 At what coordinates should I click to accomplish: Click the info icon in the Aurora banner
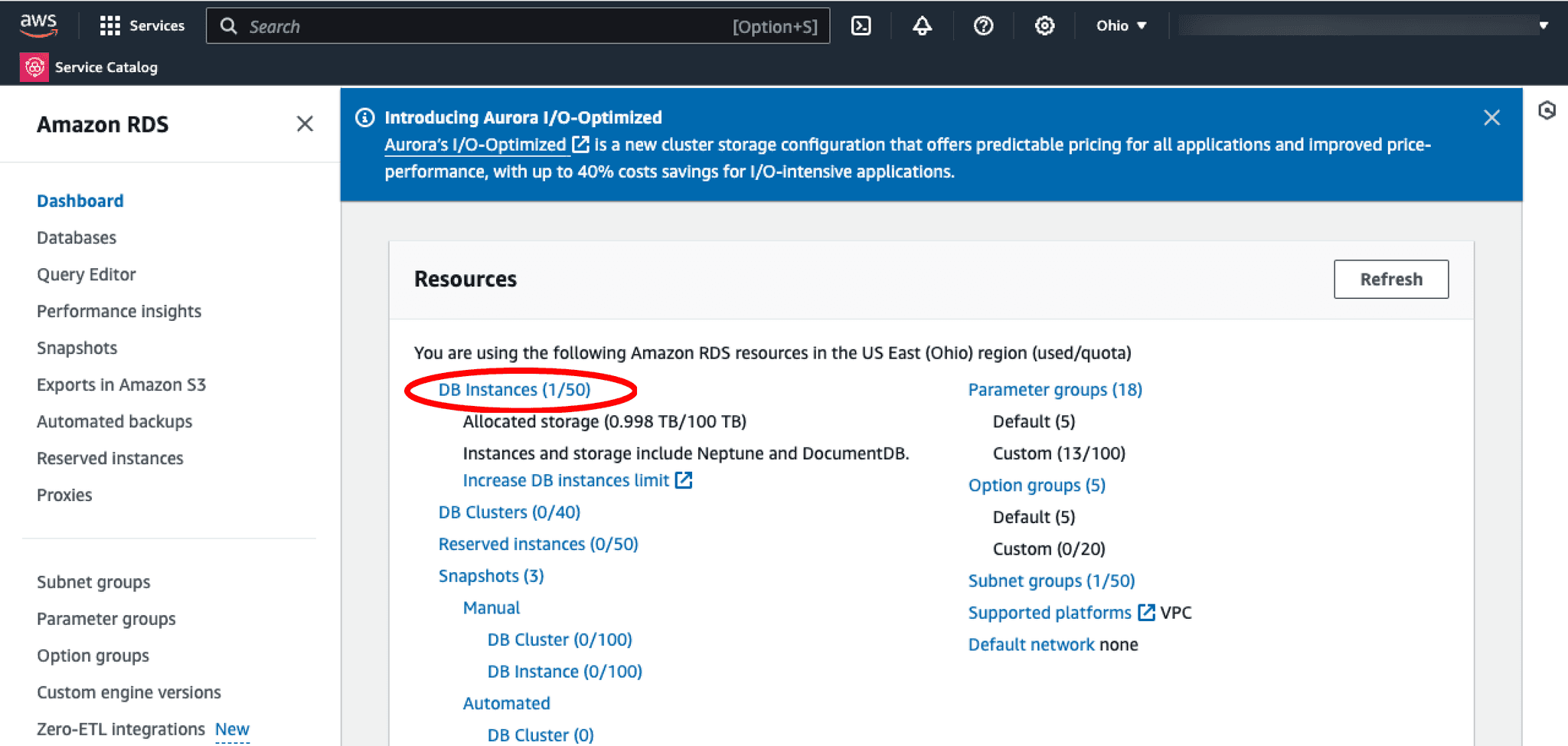tap(365, 117)
